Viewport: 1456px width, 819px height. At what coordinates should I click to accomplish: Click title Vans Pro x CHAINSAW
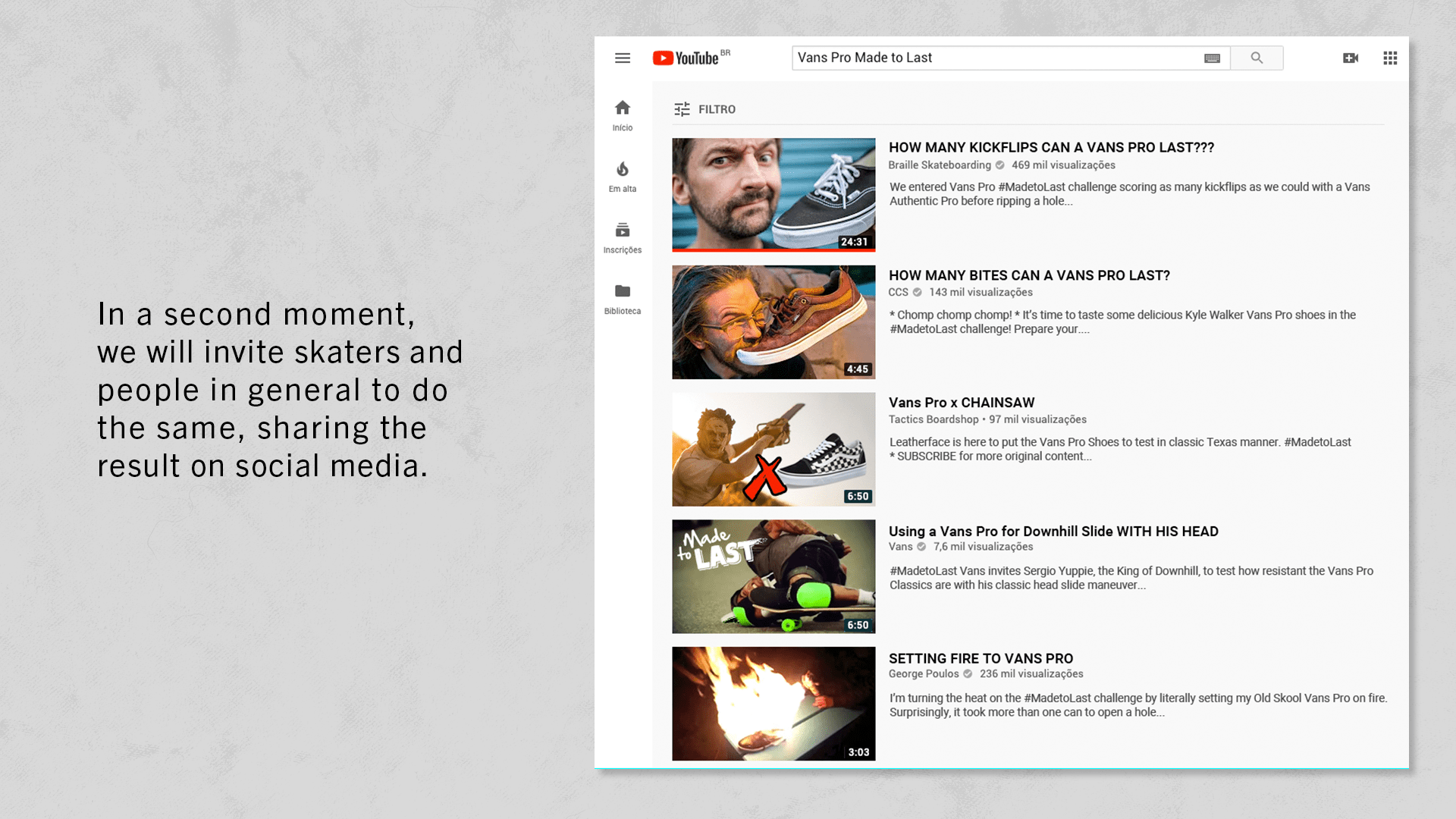(962, 403)
